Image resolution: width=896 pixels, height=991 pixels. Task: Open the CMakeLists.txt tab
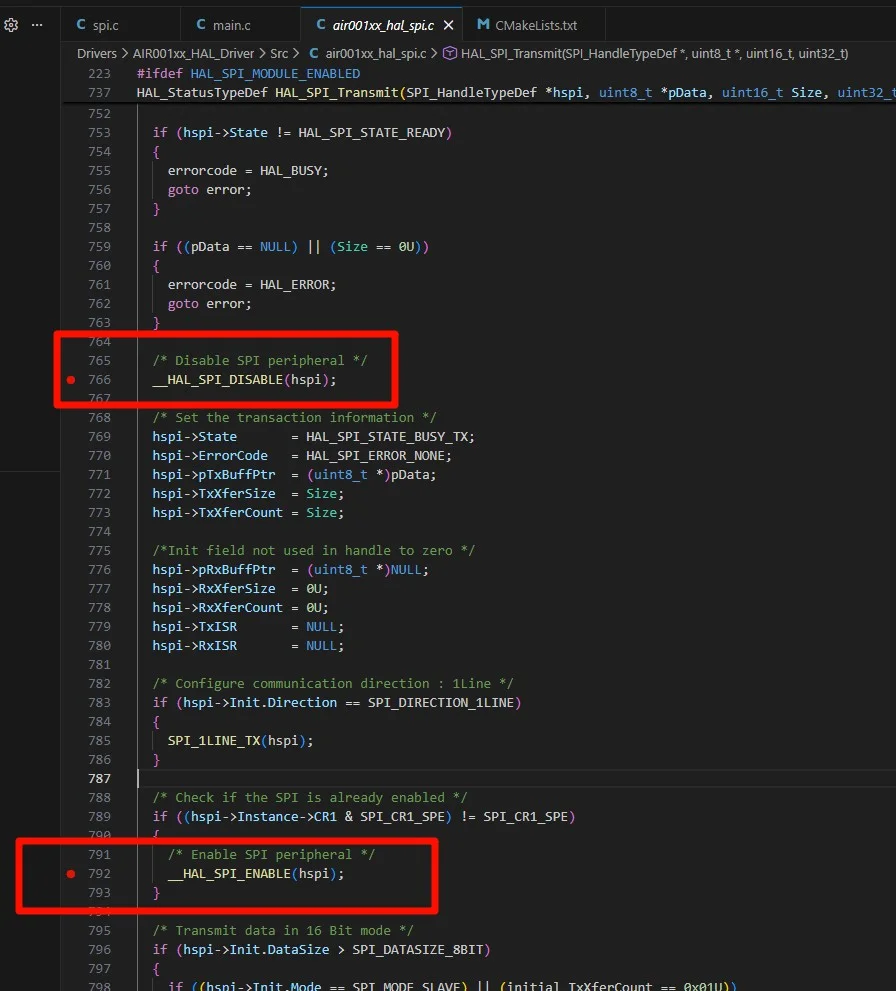534,25
